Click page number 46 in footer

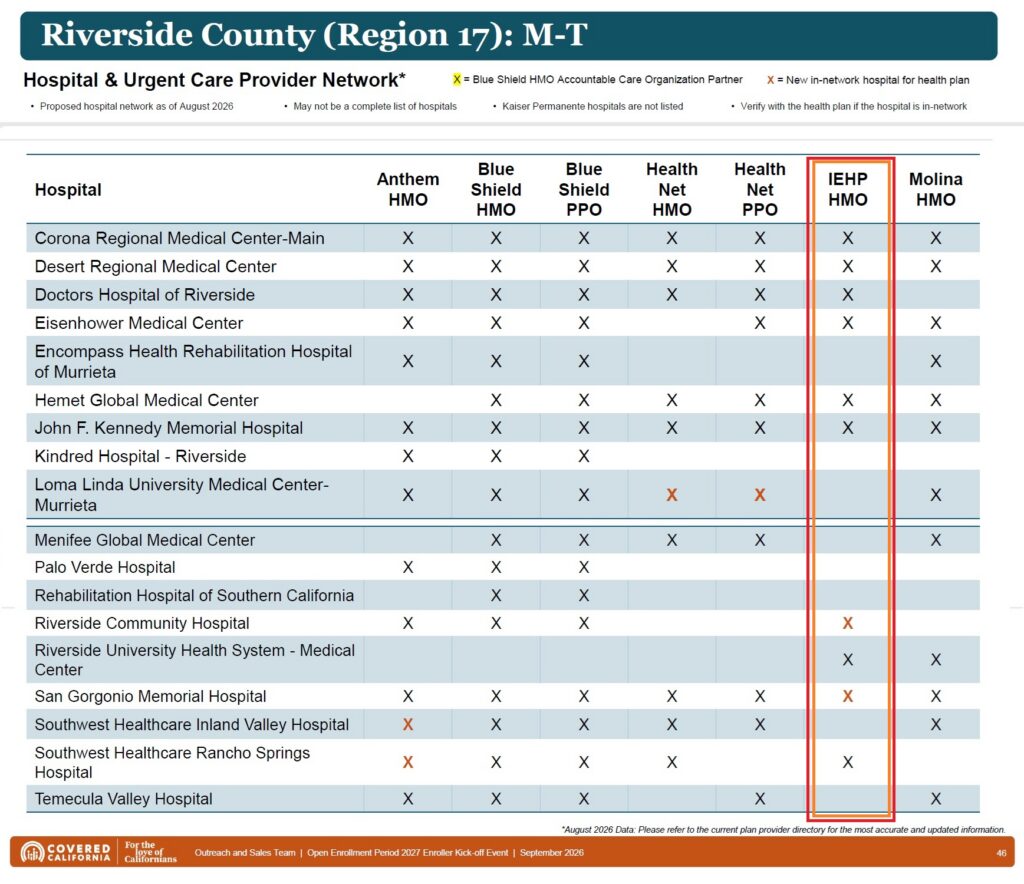[1001, 853]
